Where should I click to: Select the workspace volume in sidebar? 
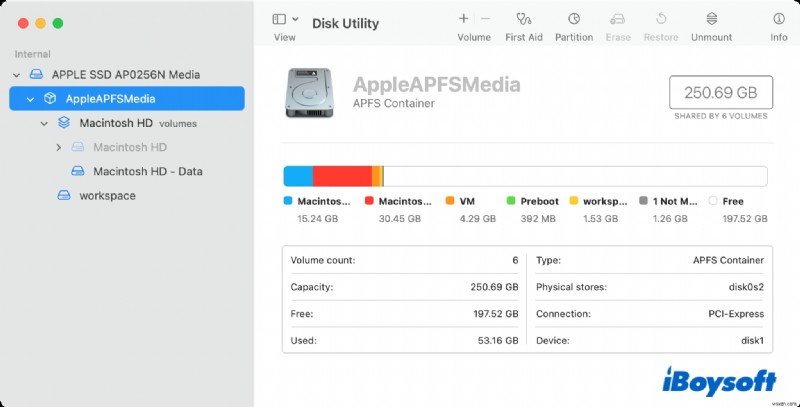click(x=107, y=196)
